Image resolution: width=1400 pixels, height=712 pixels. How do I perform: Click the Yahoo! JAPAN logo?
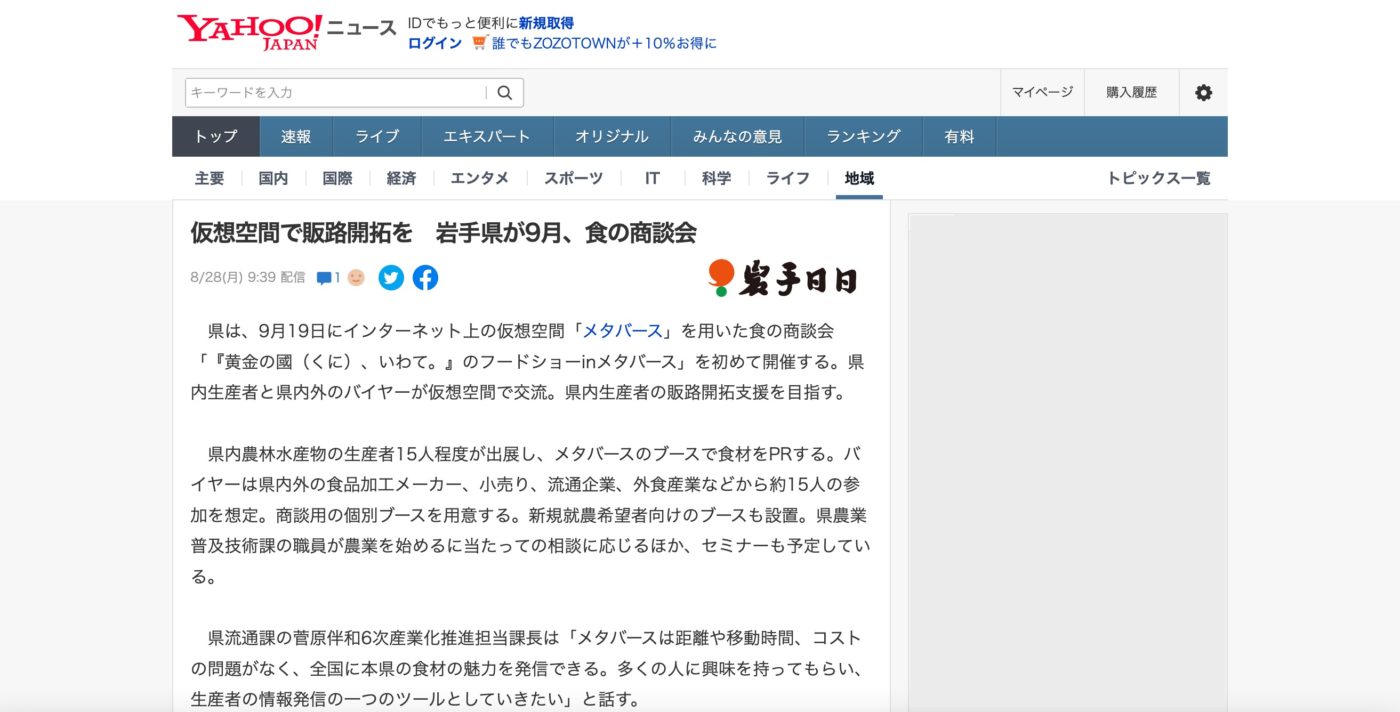250,32
